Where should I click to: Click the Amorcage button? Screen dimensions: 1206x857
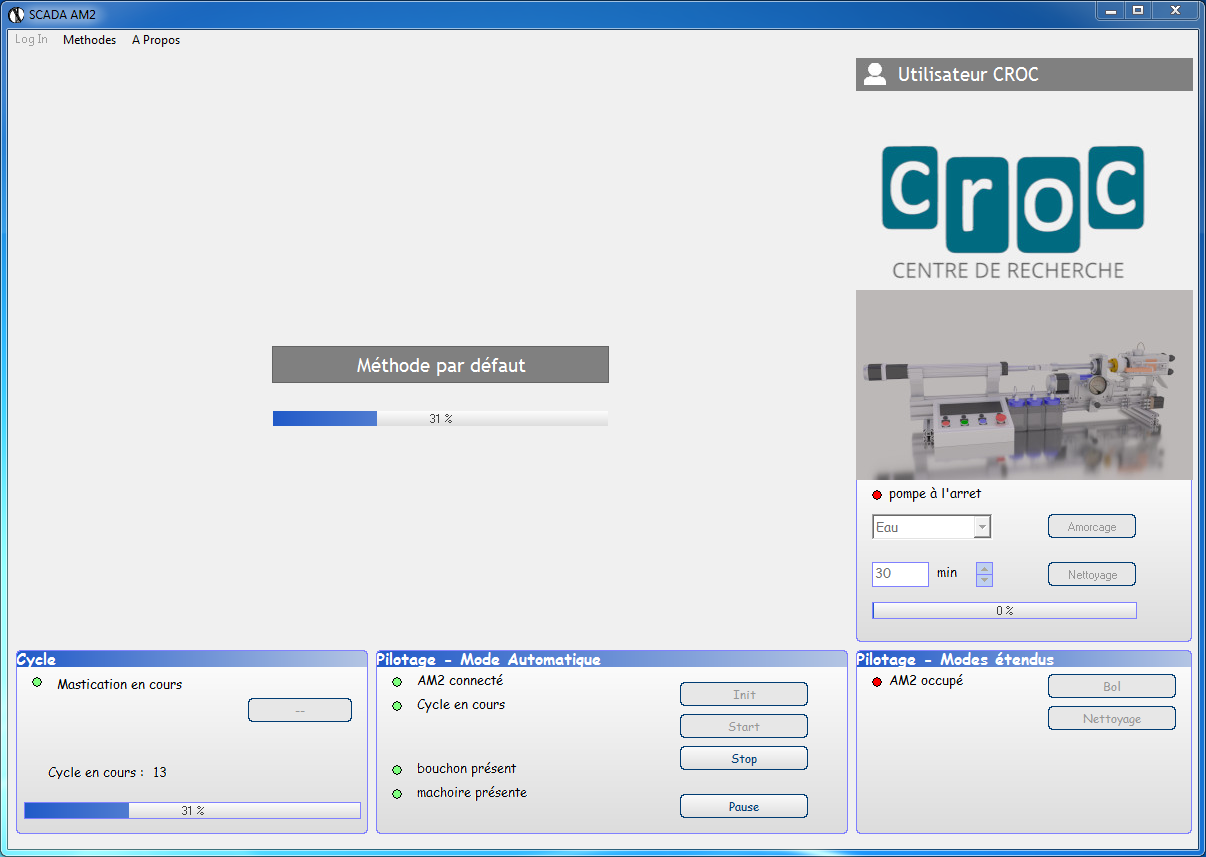[x=1092, y=527]
